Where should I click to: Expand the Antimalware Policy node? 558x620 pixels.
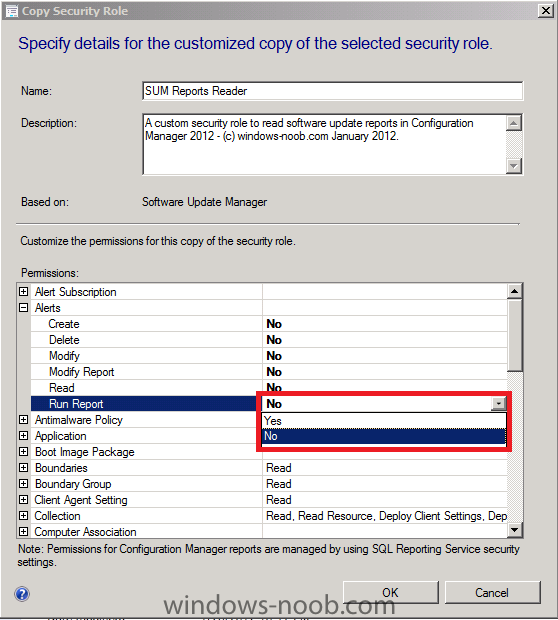(24, 420)
